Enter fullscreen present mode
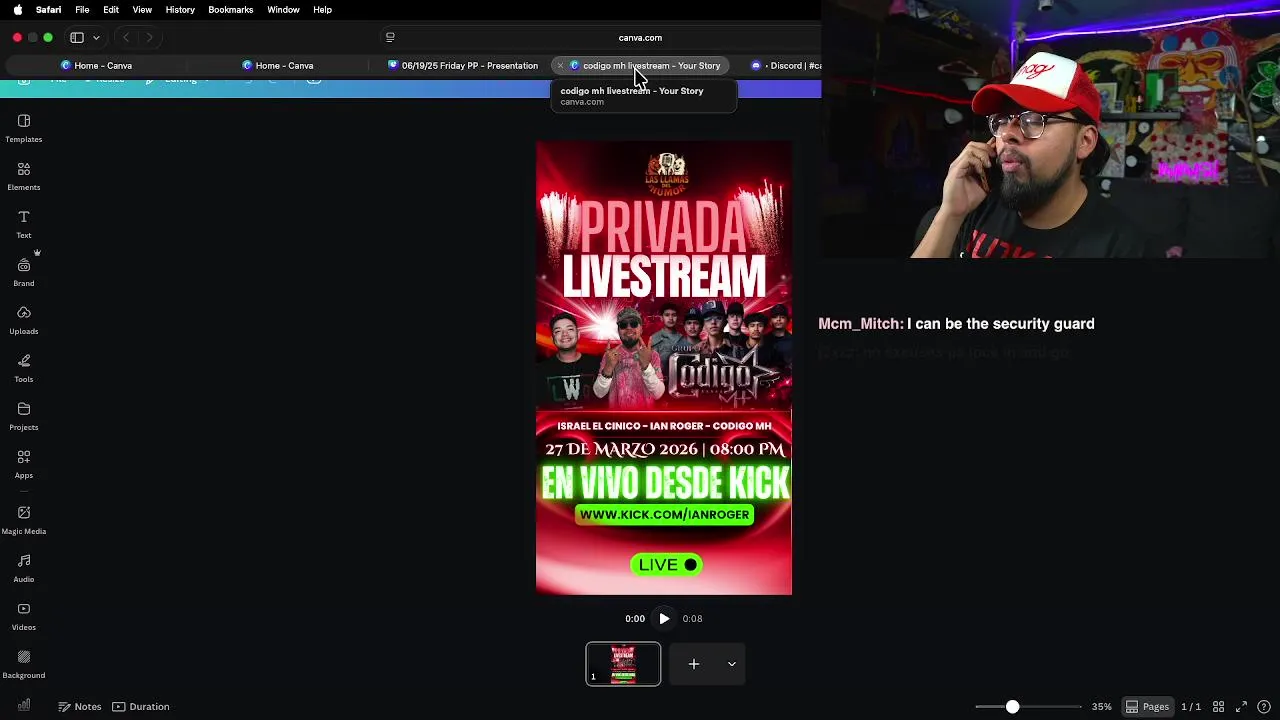The height and width of the screenshot is (720, 1280). coord(1241,707)
